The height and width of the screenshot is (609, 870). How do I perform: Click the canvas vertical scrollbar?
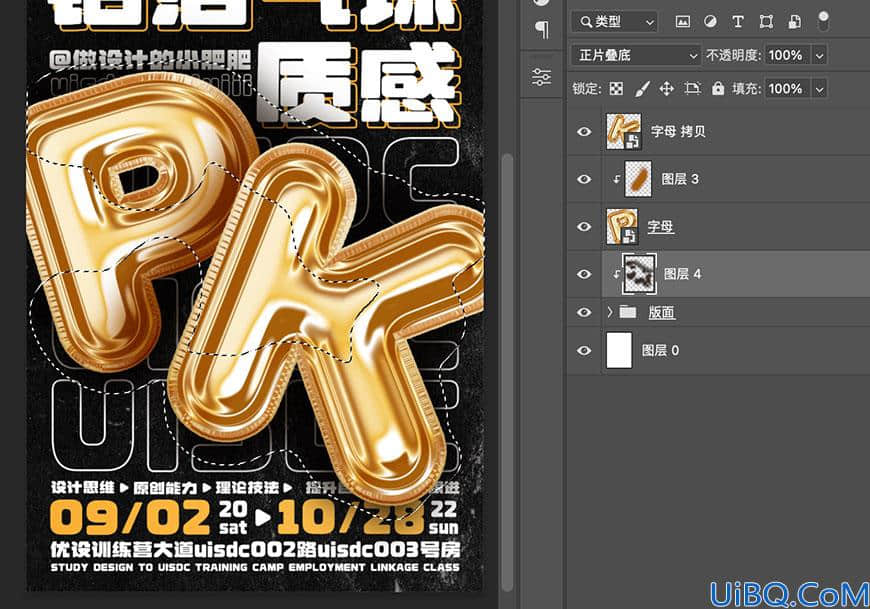(507, 372)
